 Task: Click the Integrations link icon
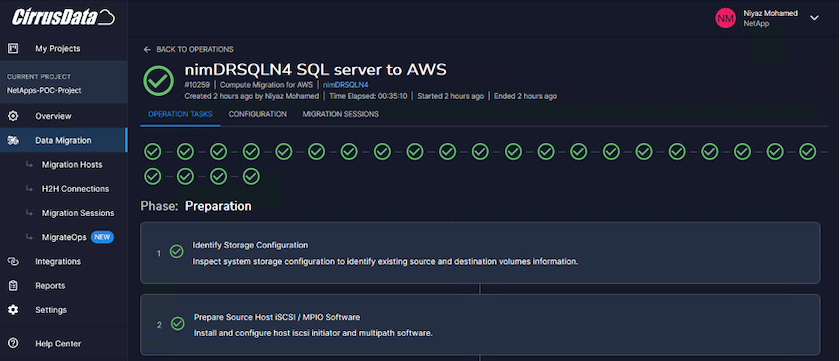point(13,261)
